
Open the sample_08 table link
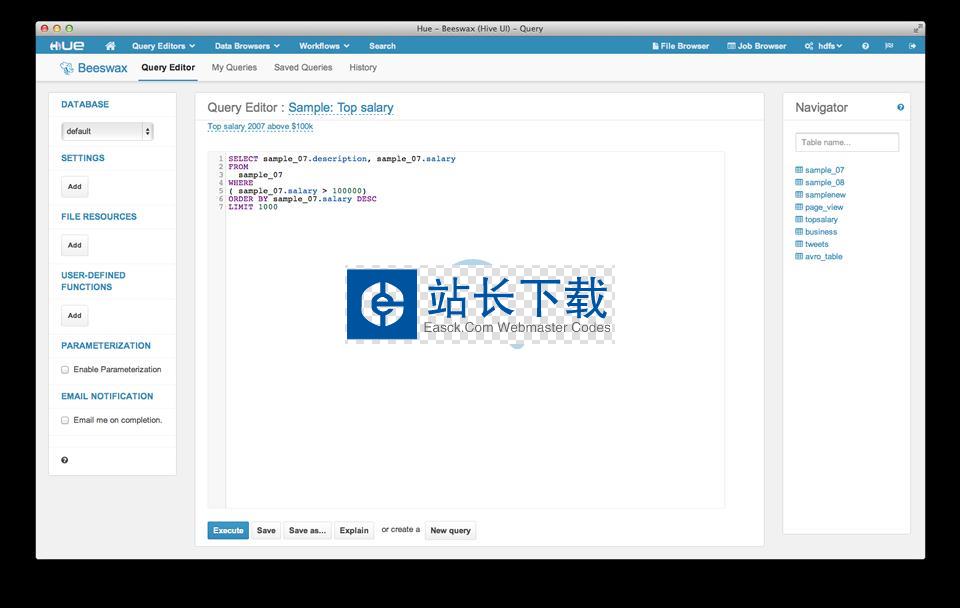824,182
